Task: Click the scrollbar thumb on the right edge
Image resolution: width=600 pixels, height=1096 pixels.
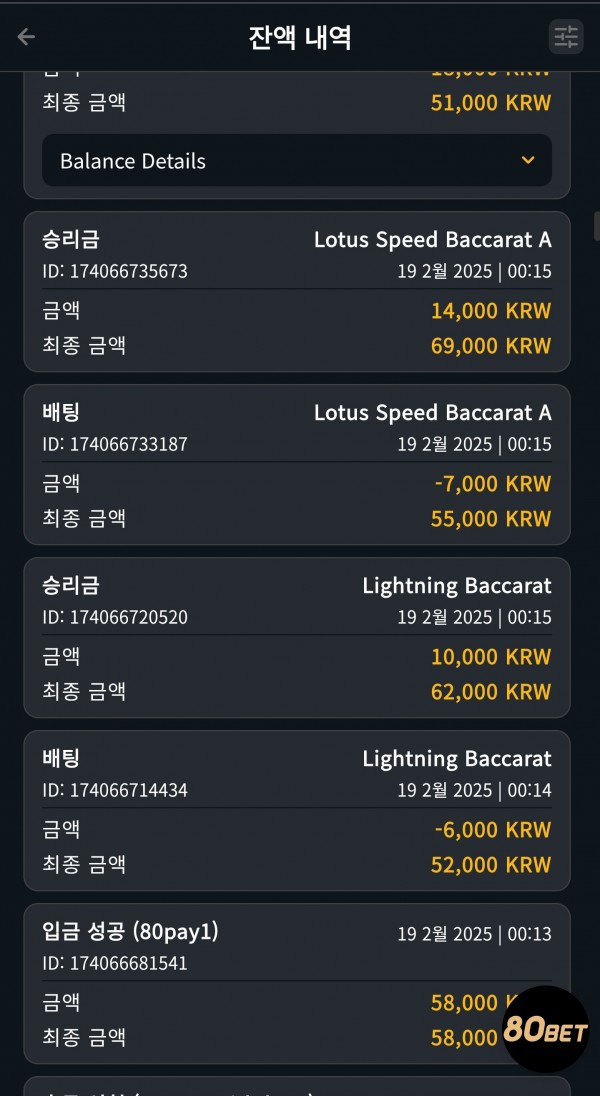Action: pyautogui.click(x=597, y=226)
